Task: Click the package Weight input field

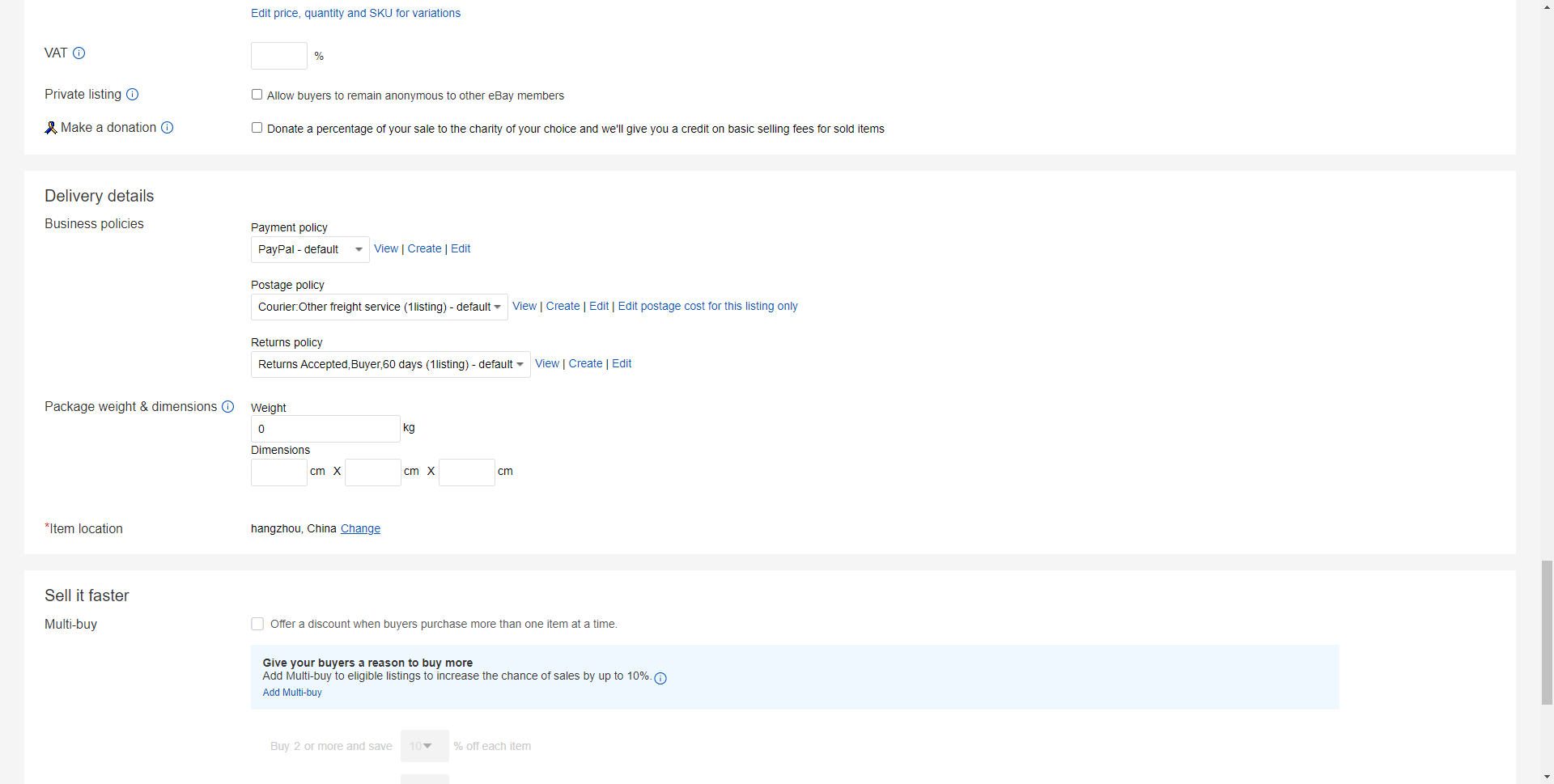Action: coord(325,429)
